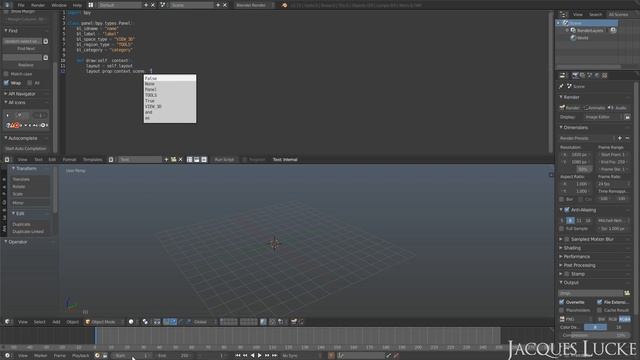
Task: Open the scene browse icon in top bar
Action: [163, 5]
